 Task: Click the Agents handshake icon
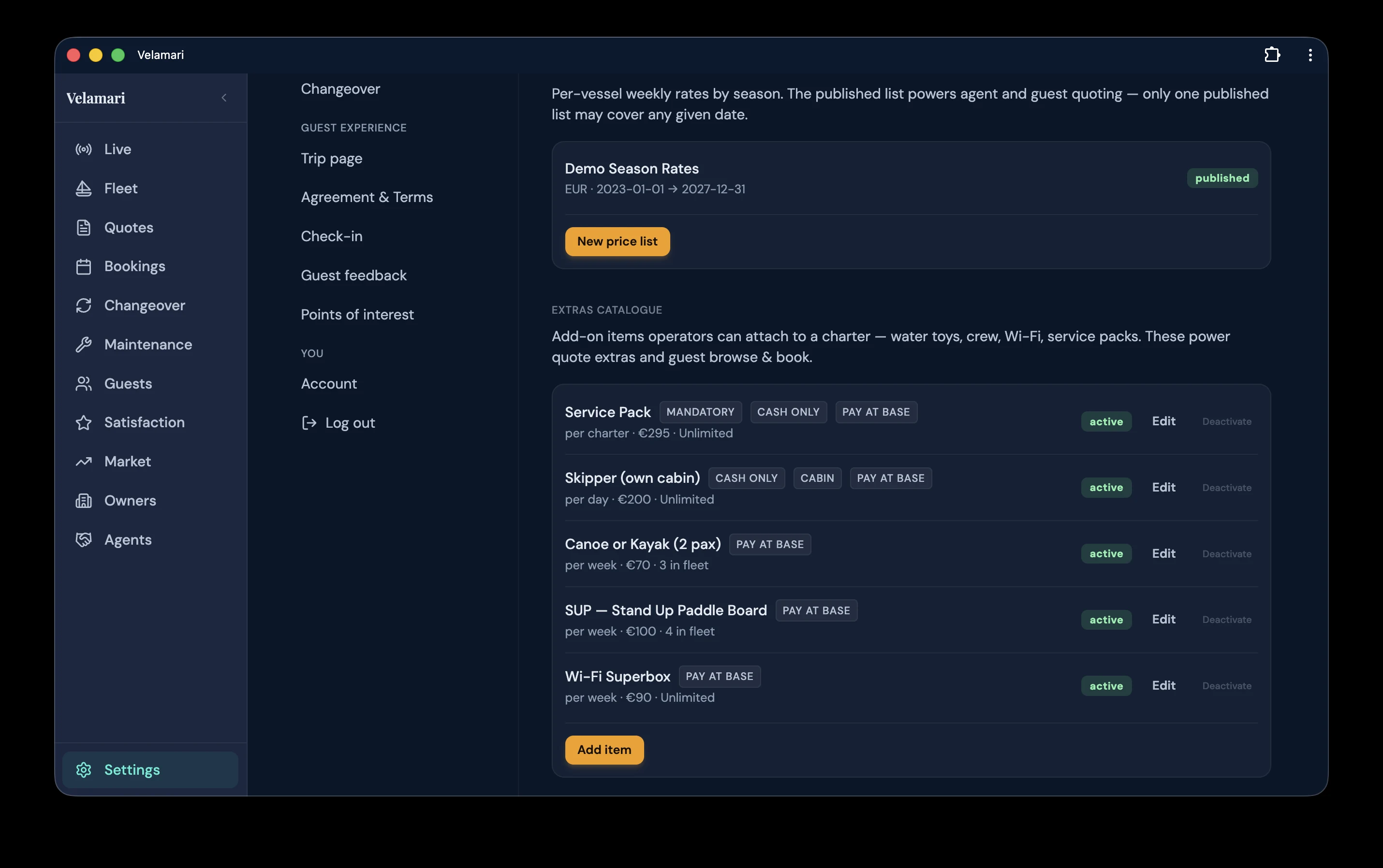coord(84,540)
